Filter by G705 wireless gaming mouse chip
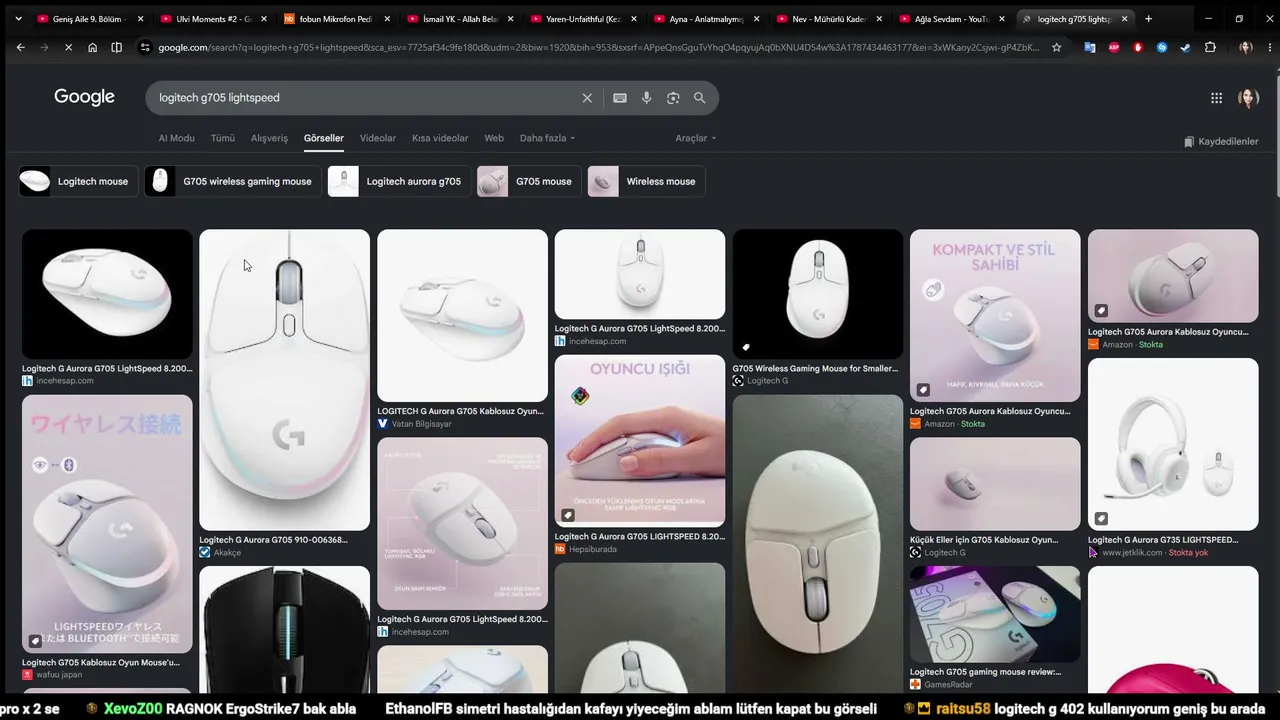 pyautogui.click(x=233, y=181)
